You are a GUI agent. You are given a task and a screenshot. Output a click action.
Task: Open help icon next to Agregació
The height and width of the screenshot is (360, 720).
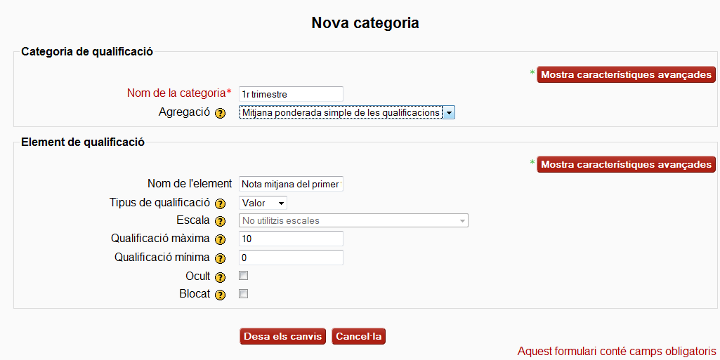(x=220, y=113)
